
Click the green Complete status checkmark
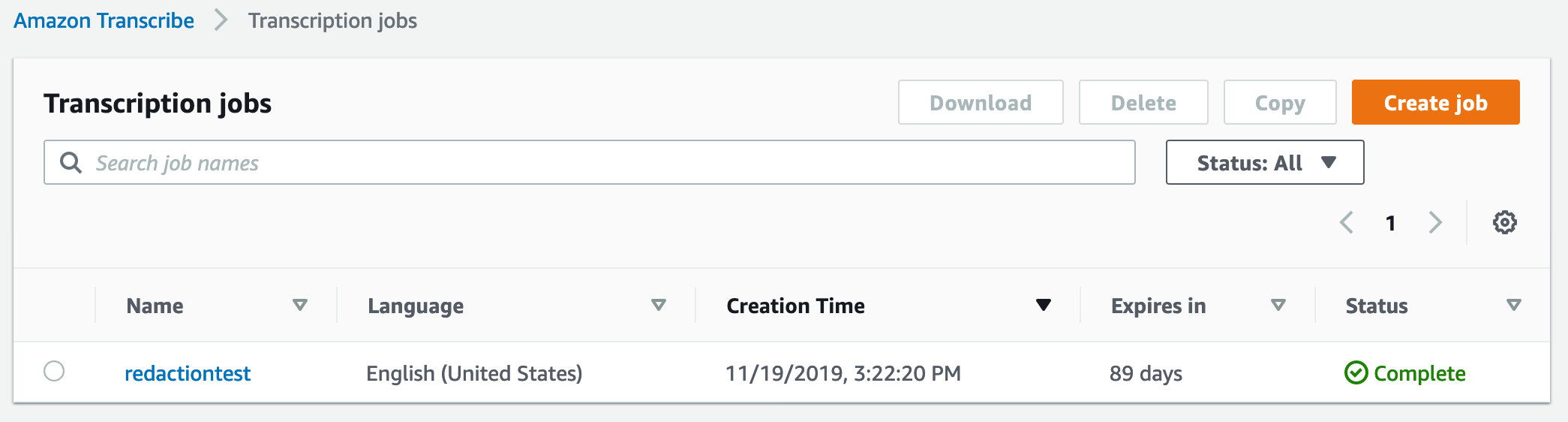[1356, 372]
